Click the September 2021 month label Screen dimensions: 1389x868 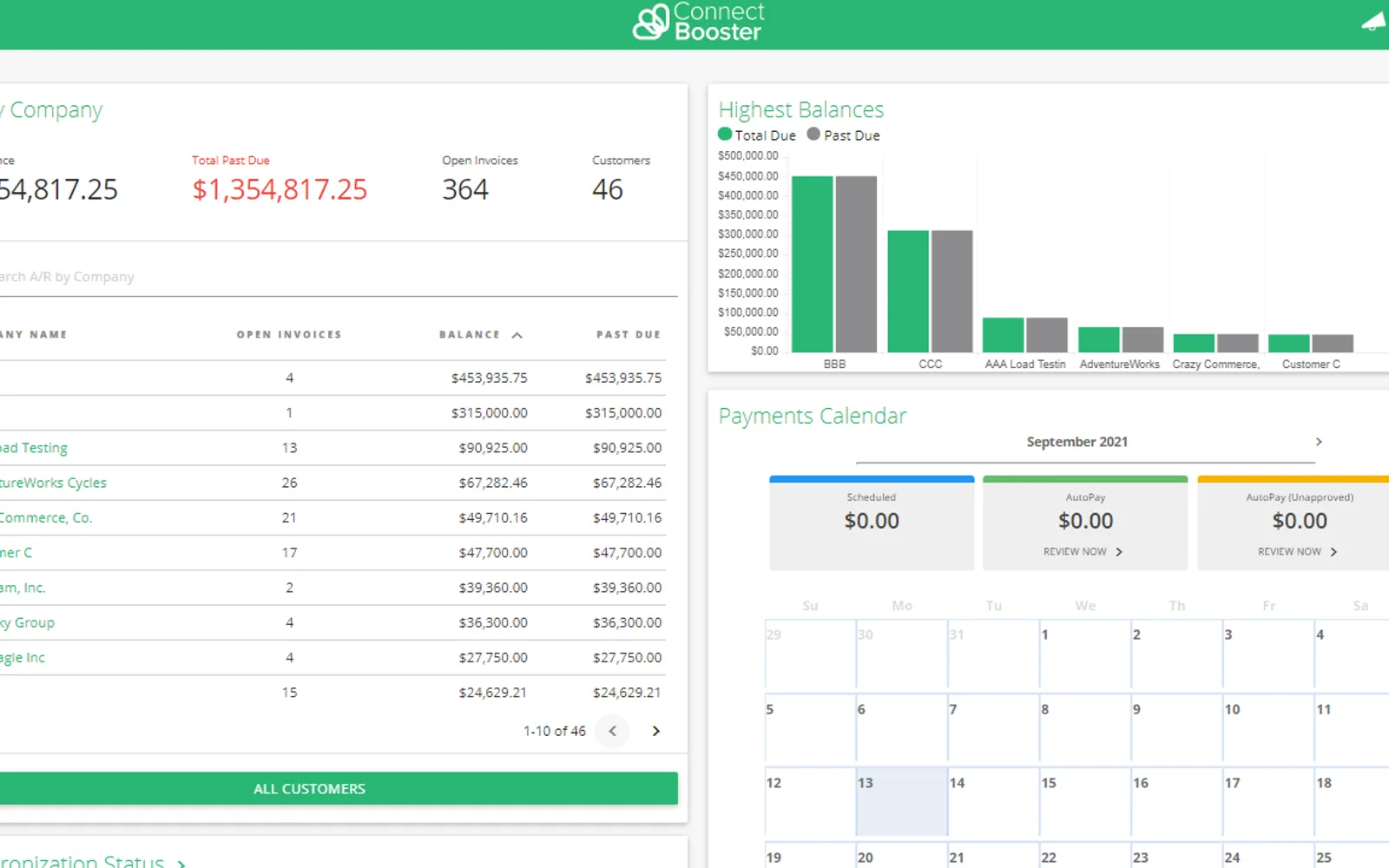1076,442
